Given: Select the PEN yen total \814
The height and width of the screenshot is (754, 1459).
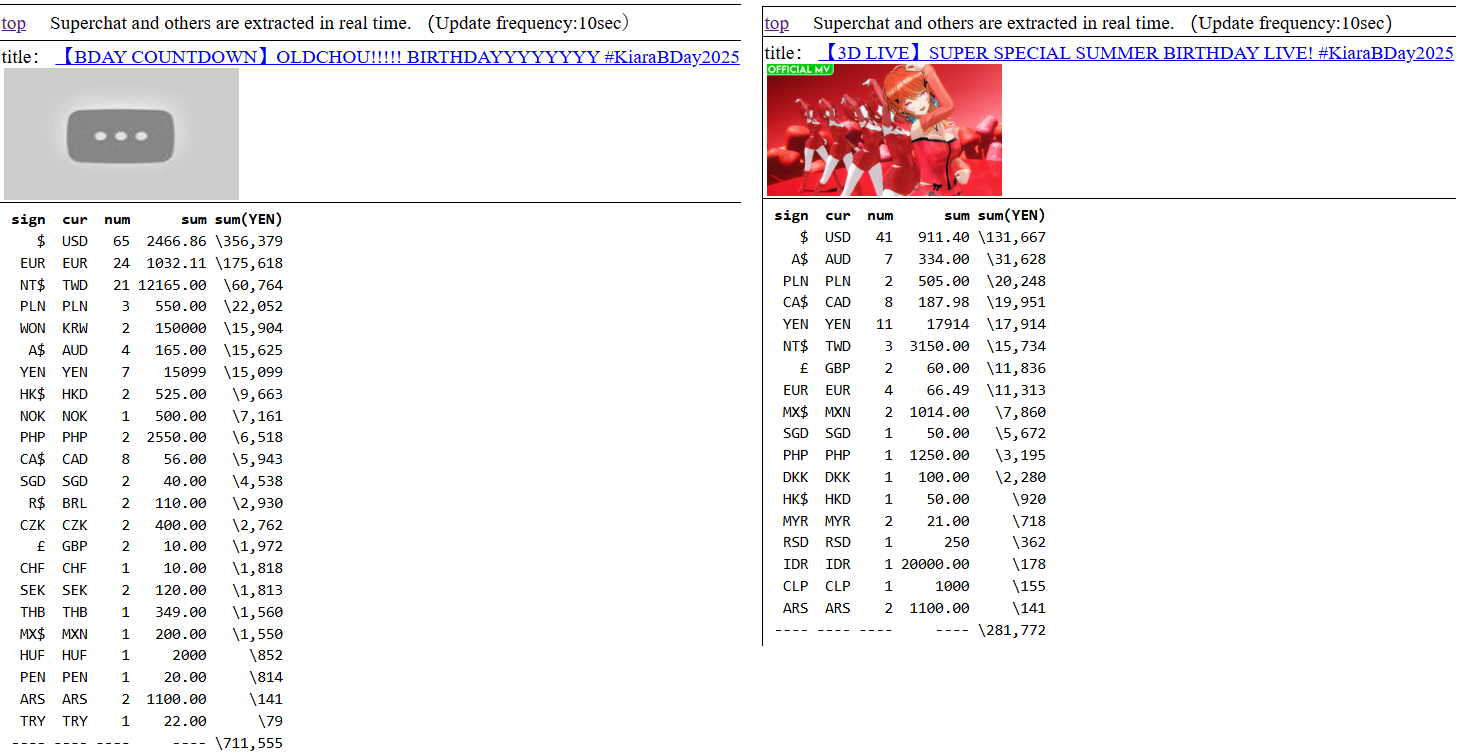Looking at the screenshot, I should 266,677.
